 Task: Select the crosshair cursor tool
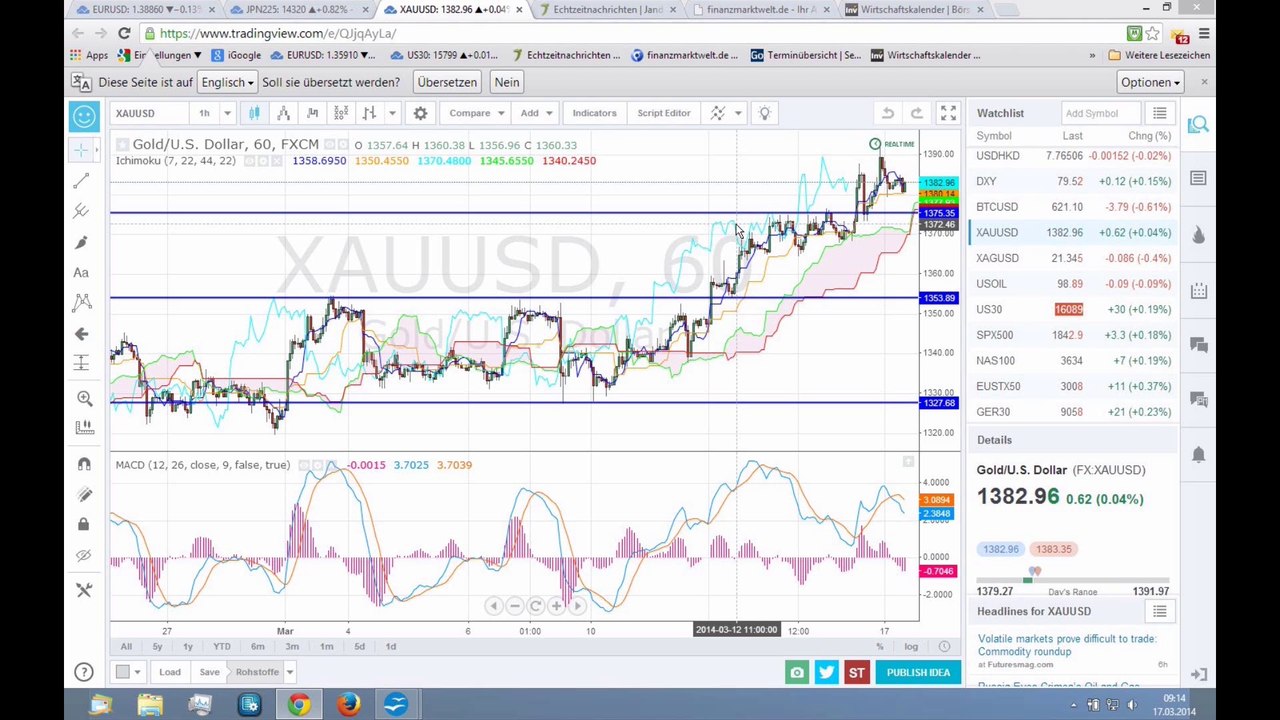coord(82,150)
